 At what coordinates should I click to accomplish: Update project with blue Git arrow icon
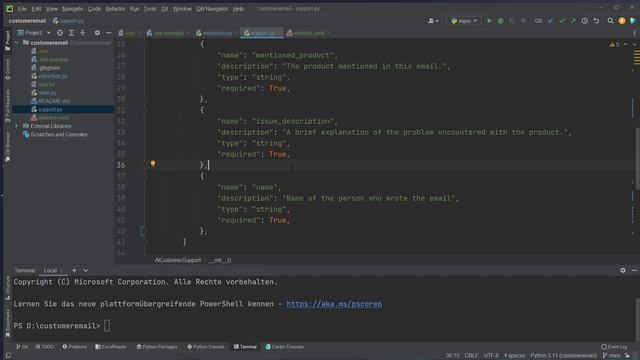(x=551, y=21)
